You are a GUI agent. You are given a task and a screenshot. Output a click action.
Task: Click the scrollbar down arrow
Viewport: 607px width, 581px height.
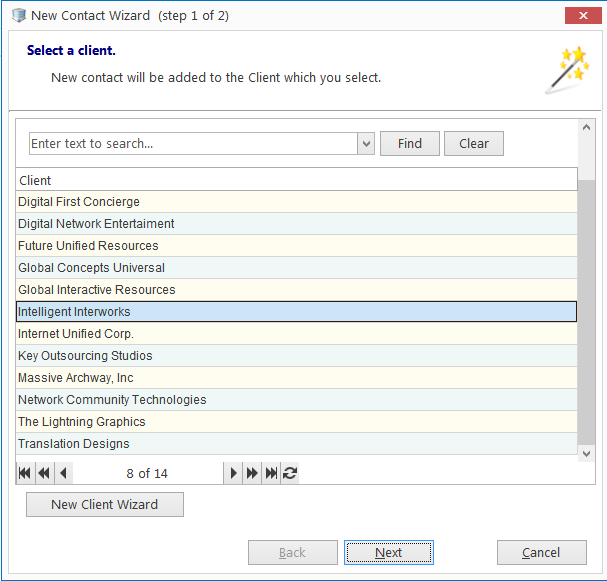[586, 454]
